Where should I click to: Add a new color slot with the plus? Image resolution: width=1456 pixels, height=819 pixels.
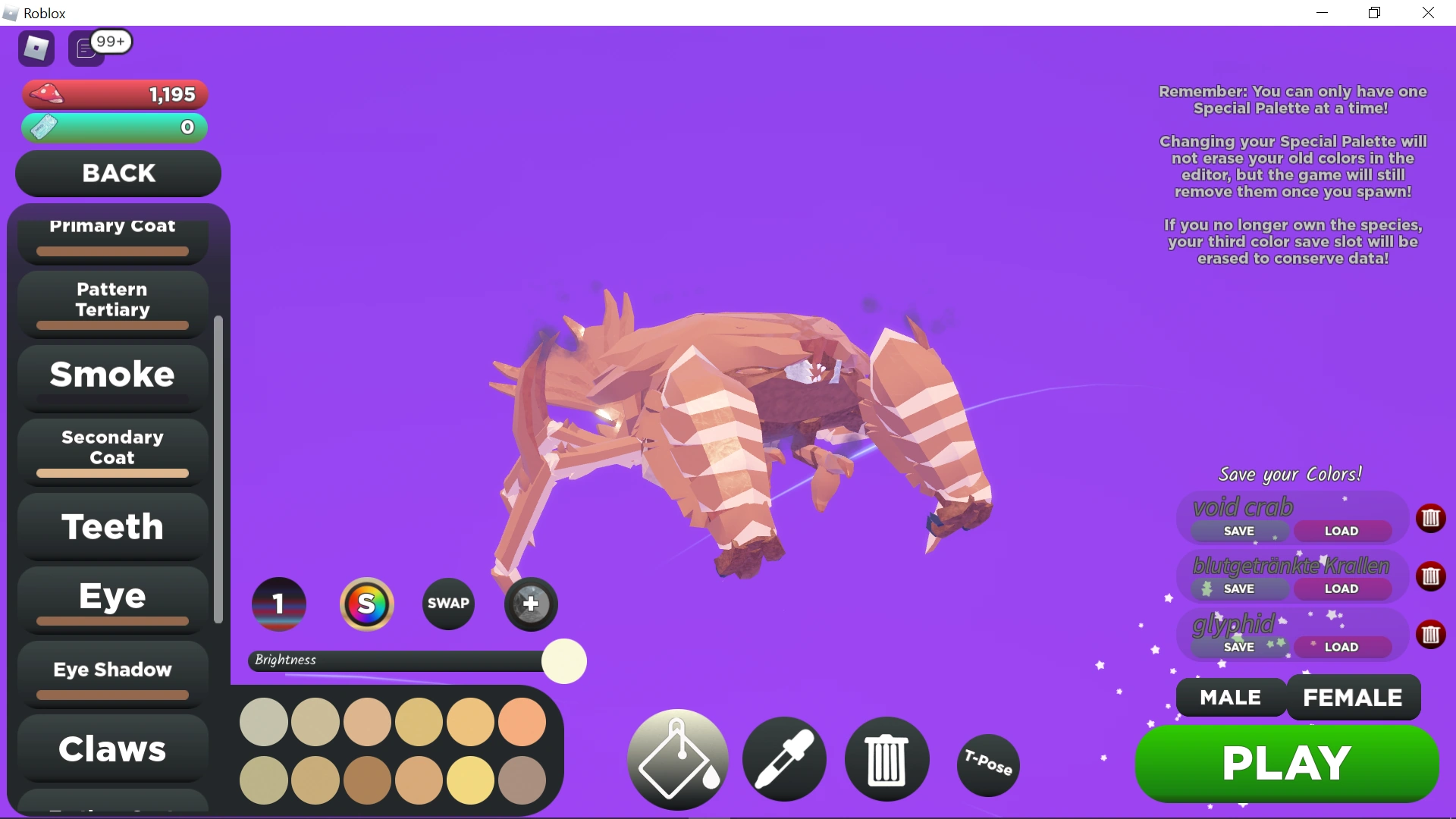[x=530, y=604]
